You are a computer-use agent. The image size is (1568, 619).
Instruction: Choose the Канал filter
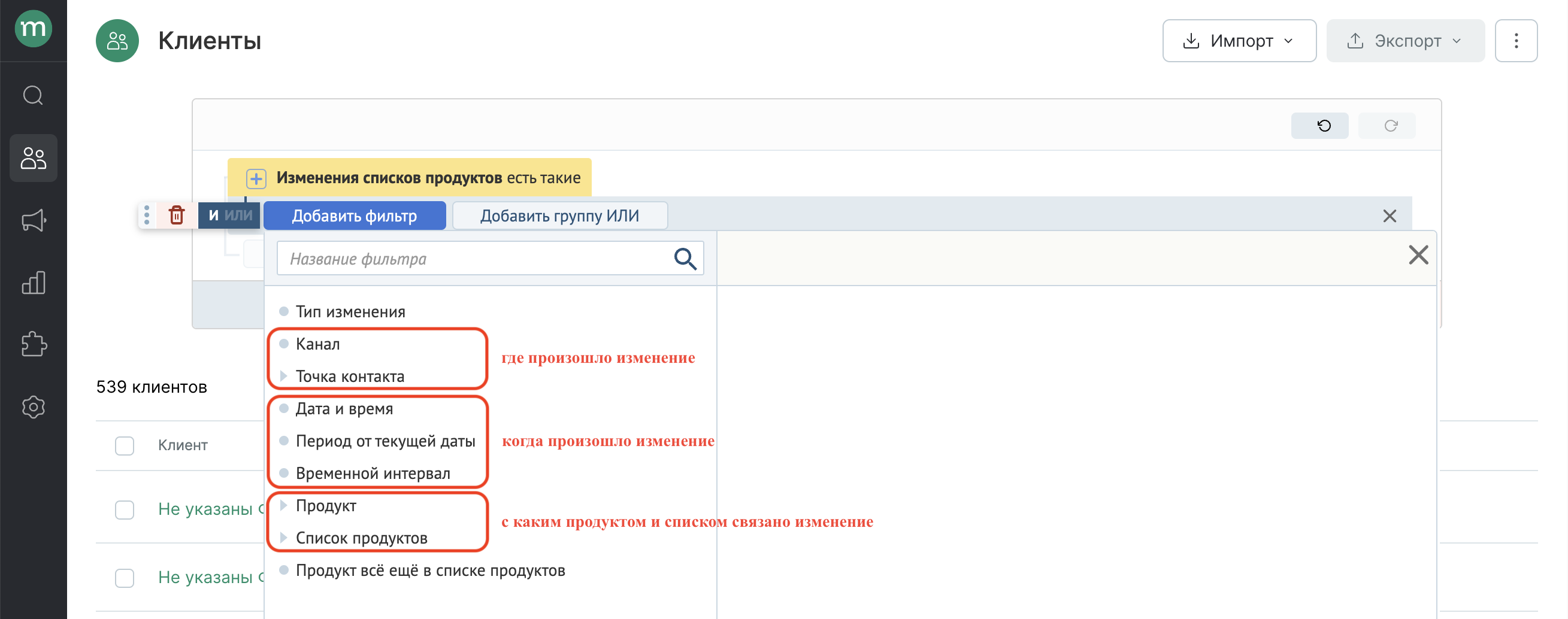click(318, 344)
